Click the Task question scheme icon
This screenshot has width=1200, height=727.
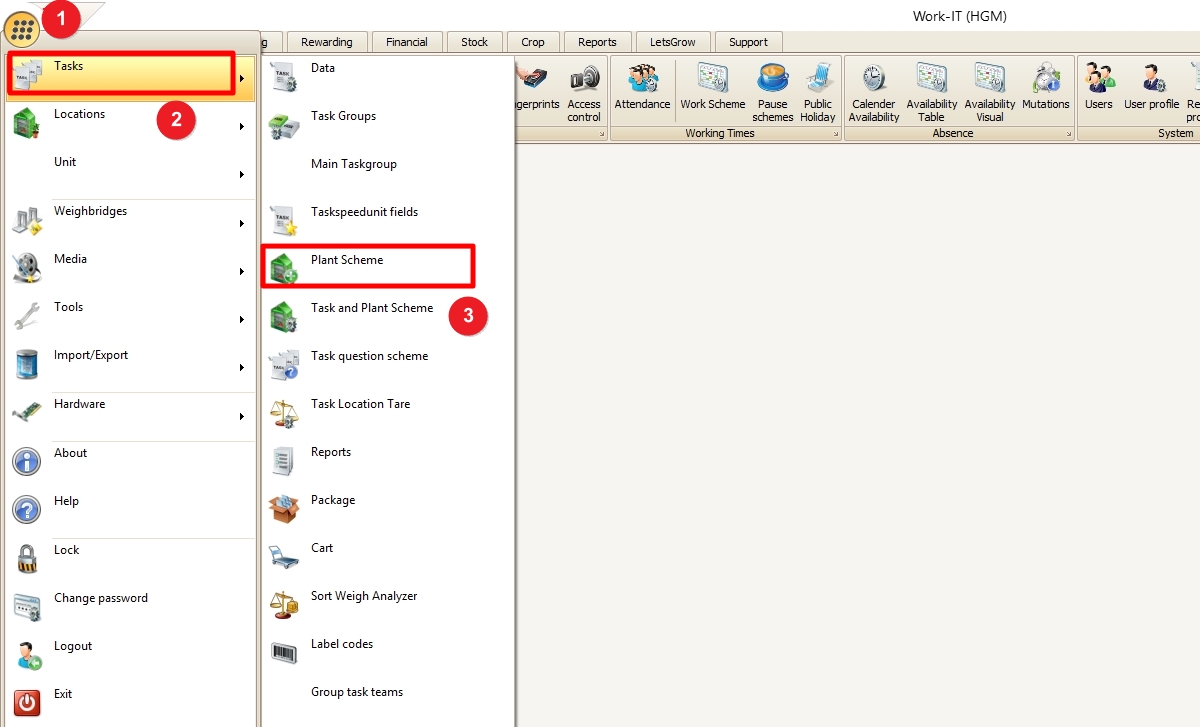coord(284,365)
